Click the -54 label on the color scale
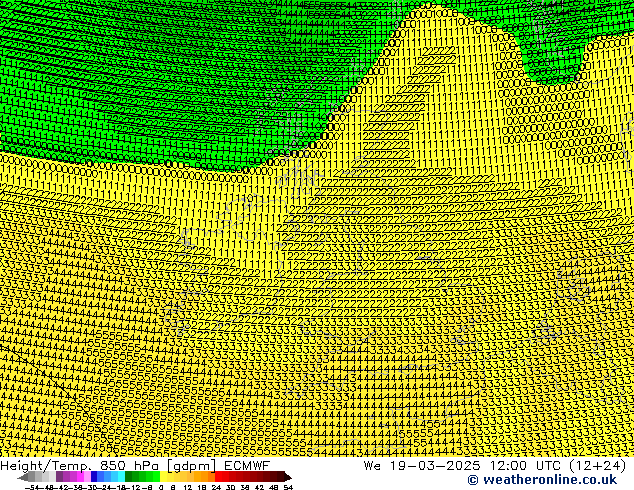Screen dimensions: 634x490 32,488
